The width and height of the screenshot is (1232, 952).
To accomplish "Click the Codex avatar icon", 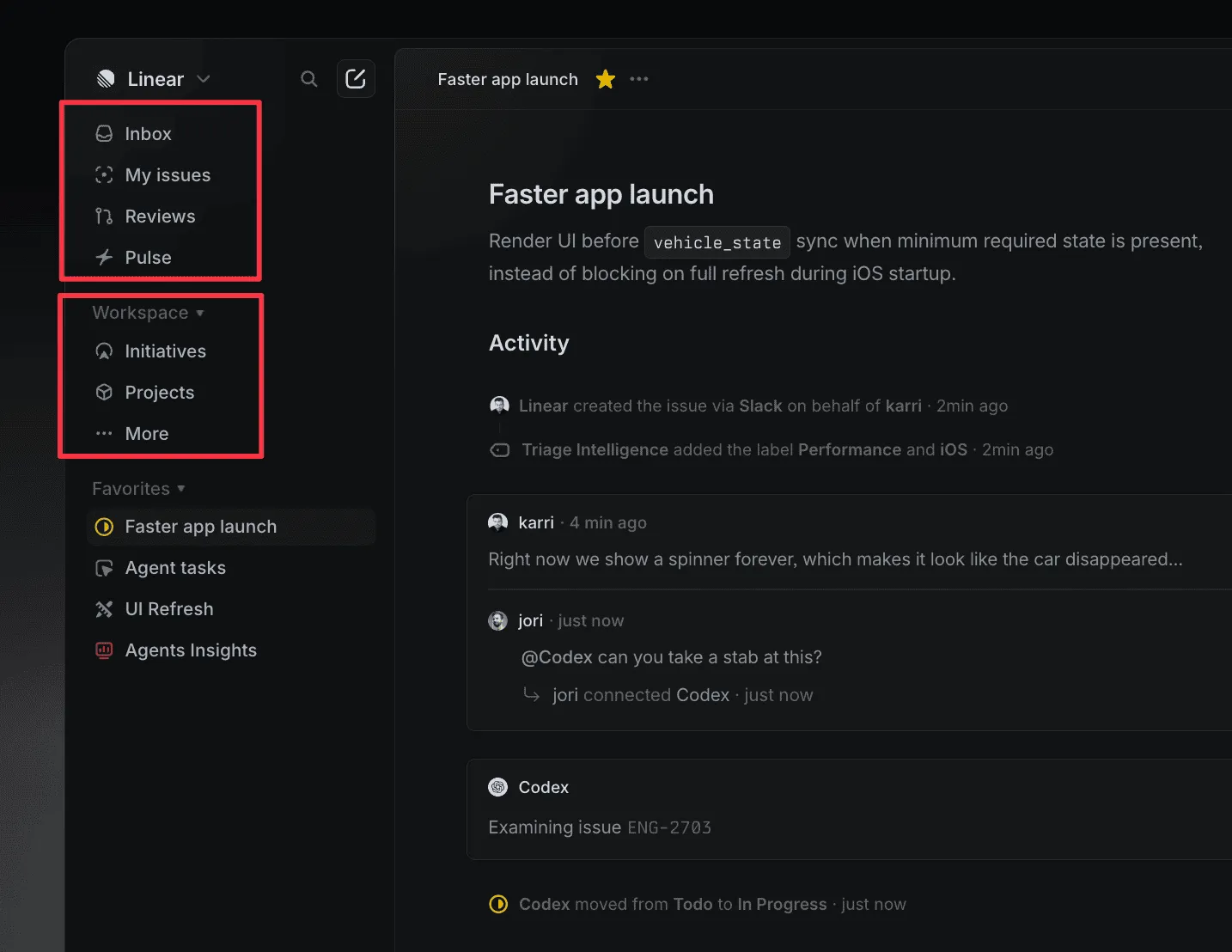I will coord(498,787).
